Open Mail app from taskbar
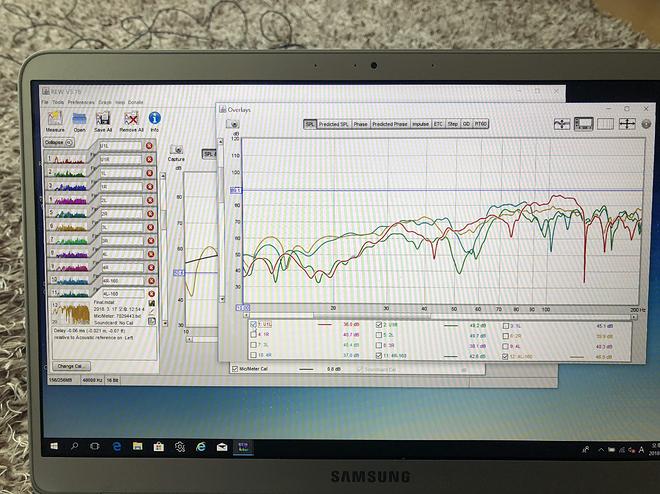Image resolution: width=660 pixels, height=494 pixels. 222,447
